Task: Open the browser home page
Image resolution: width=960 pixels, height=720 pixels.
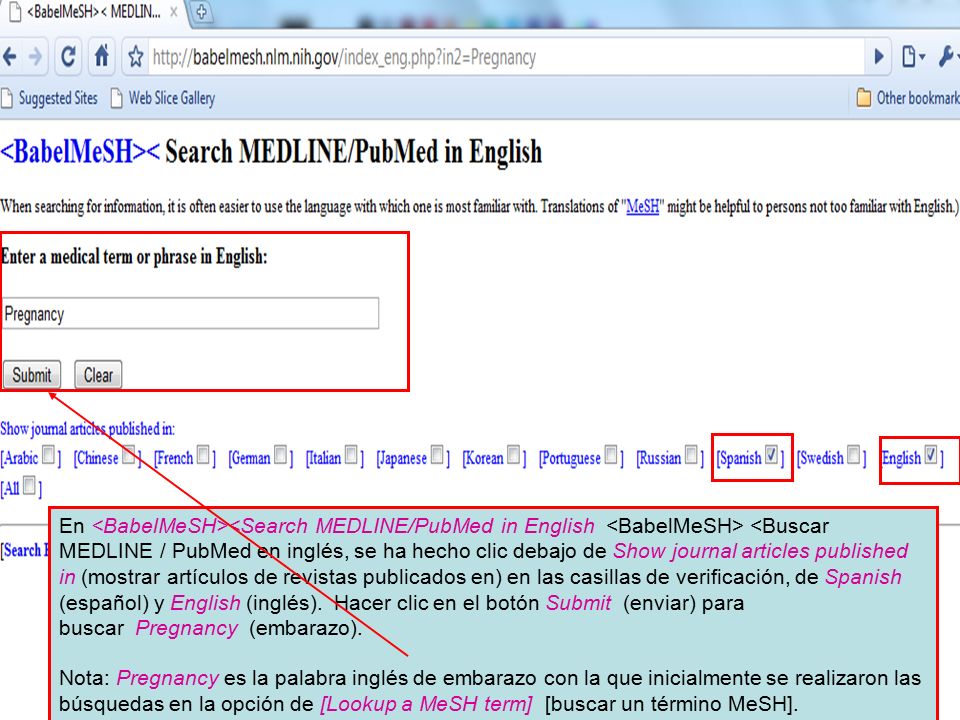Action: point(102,57)
